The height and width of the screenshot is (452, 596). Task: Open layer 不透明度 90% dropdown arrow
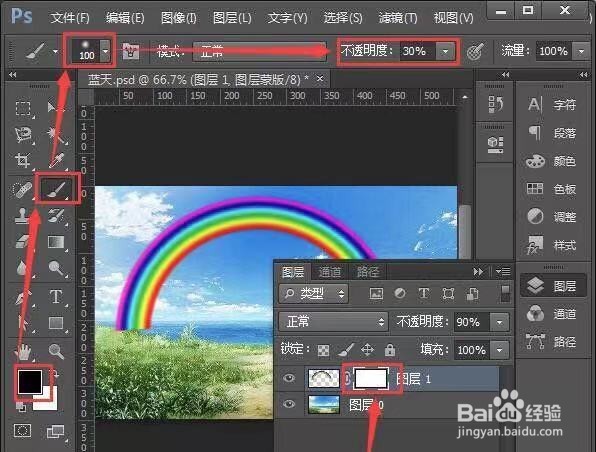click(499, 322)
